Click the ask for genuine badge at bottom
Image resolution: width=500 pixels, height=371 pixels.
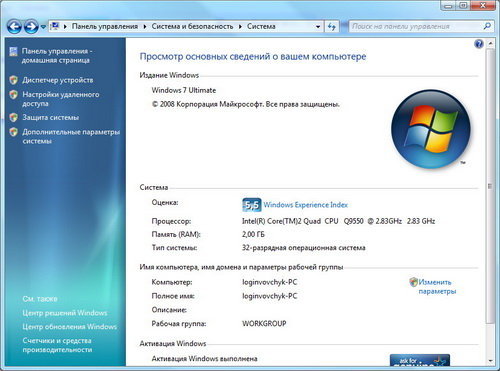coord(420,360)
